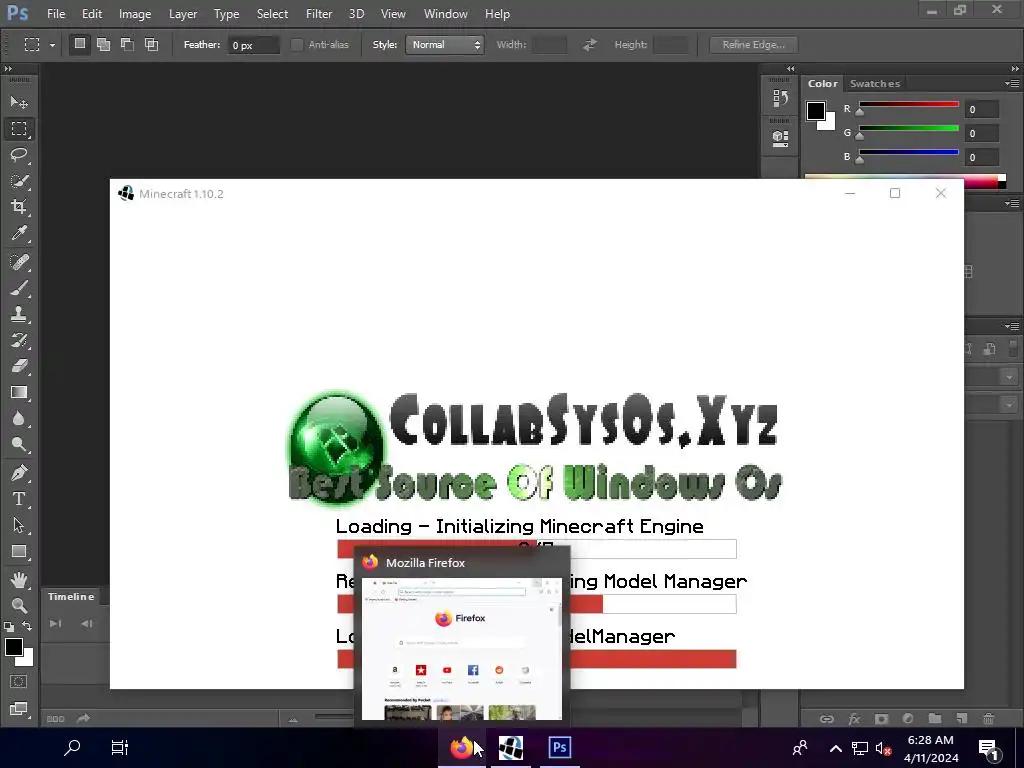Select the Rectangle shape tool
This screenshot has height=768, width=1024.
point(19,552)
